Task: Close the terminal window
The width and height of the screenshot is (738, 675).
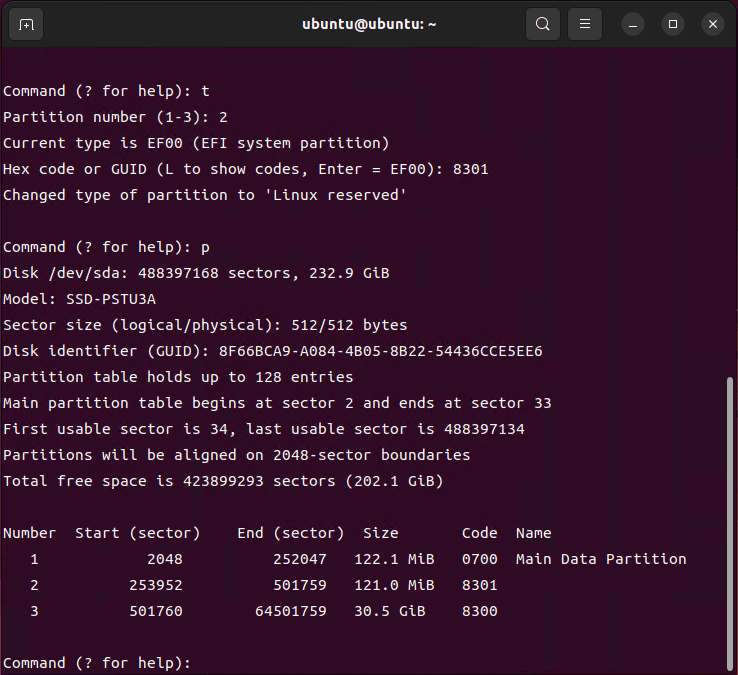Action: point(713,24)
